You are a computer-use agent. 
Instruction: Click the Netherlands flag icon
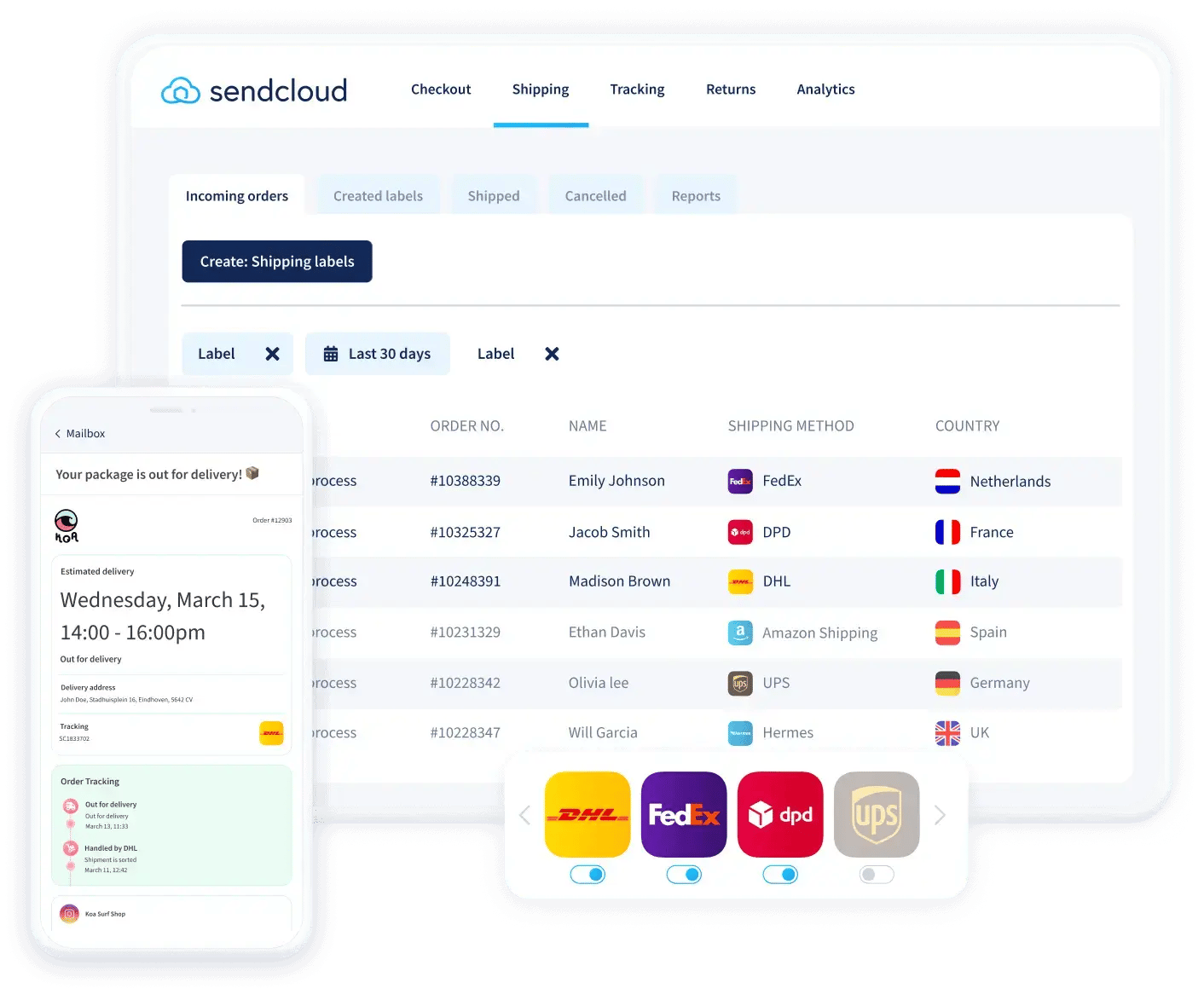pos(947,482)
